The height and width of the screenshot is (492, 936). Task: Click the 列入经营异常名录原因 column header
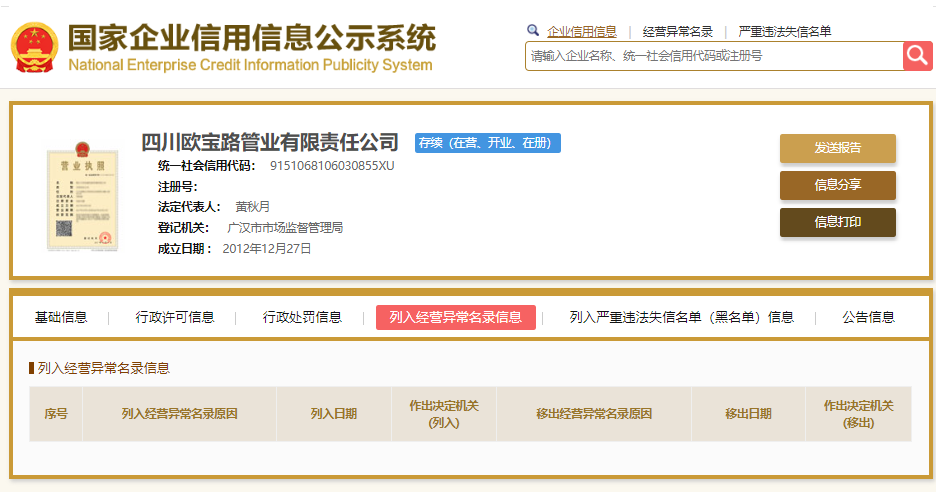179,414
